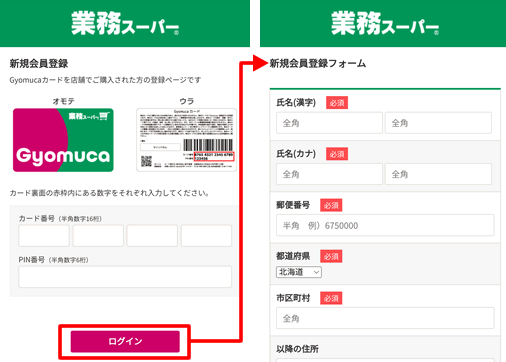Focus the PIN番号 input field
The height and width of the screenshot is (362, 506).
(x=125, y=277)
